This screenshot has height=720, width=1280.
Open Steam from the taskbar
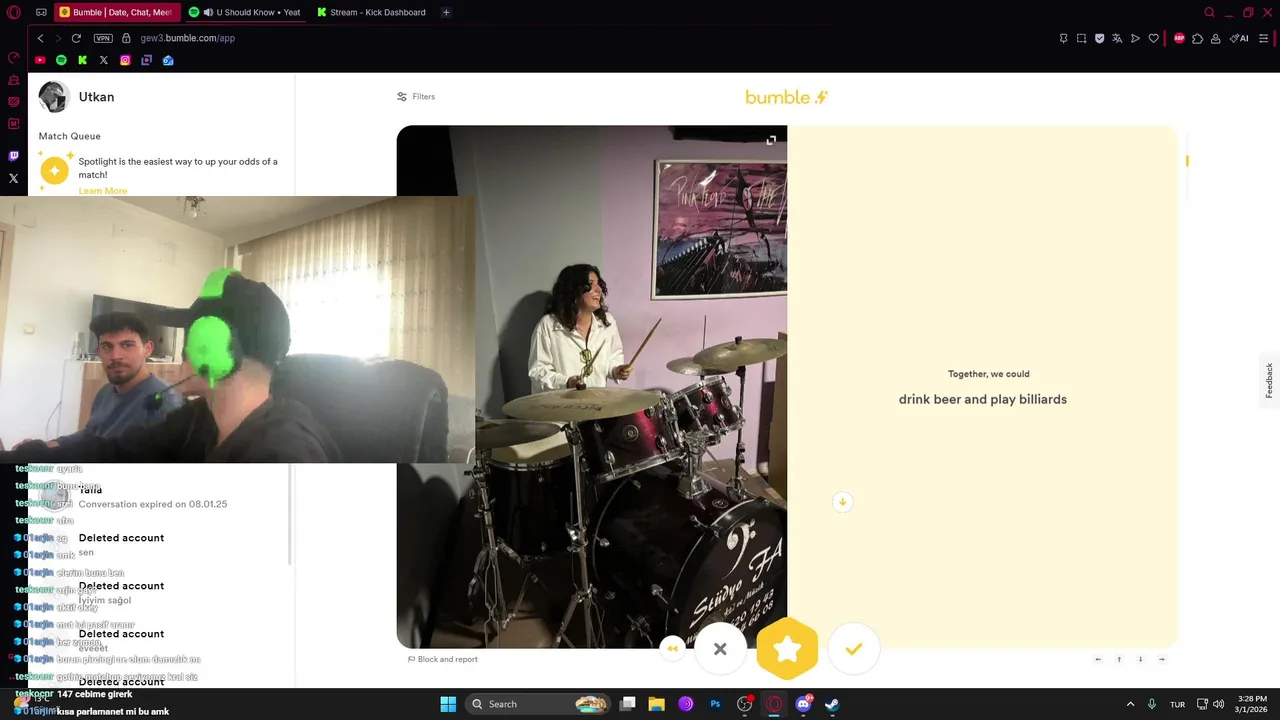[832, 704]
